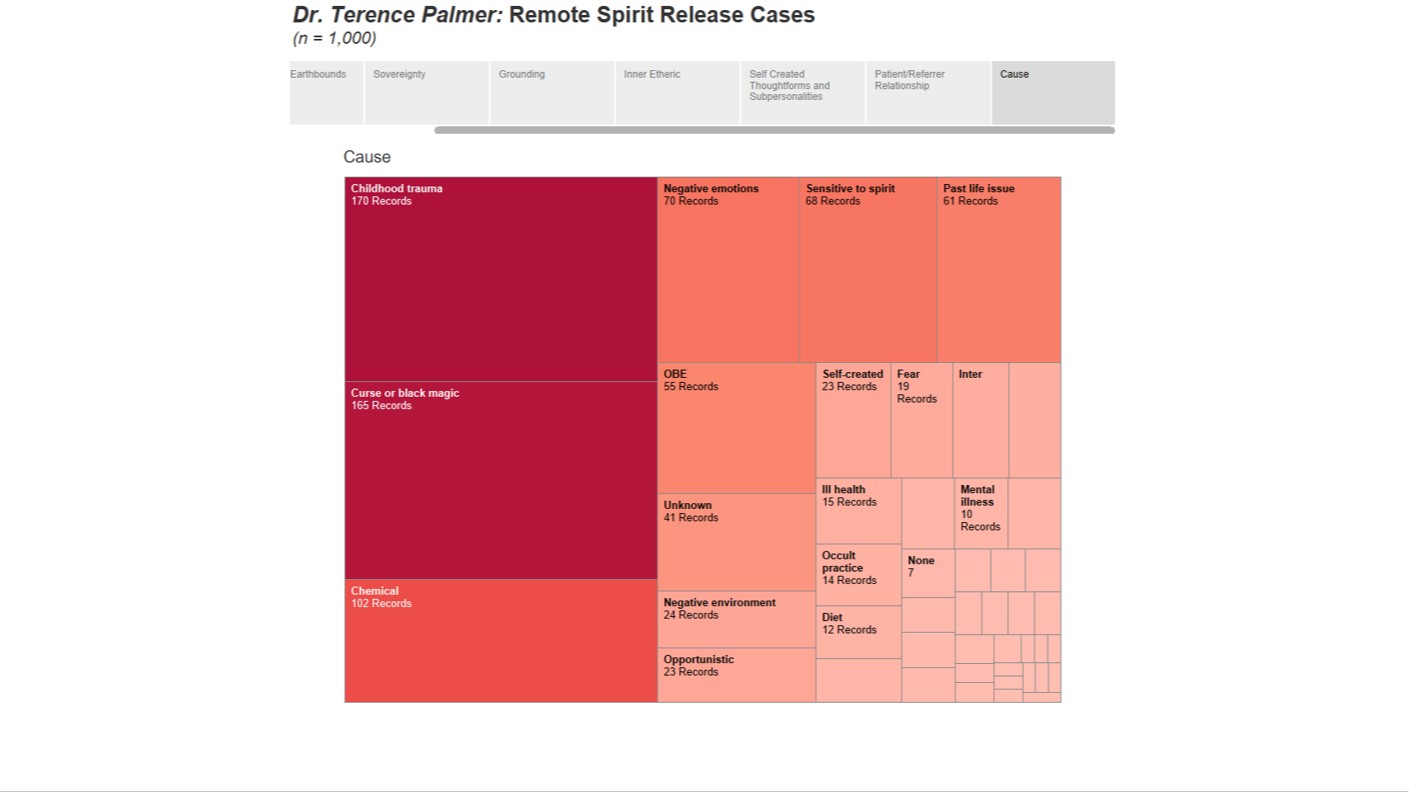Click the None 7 tile
1409x792 pixels.
928,573
